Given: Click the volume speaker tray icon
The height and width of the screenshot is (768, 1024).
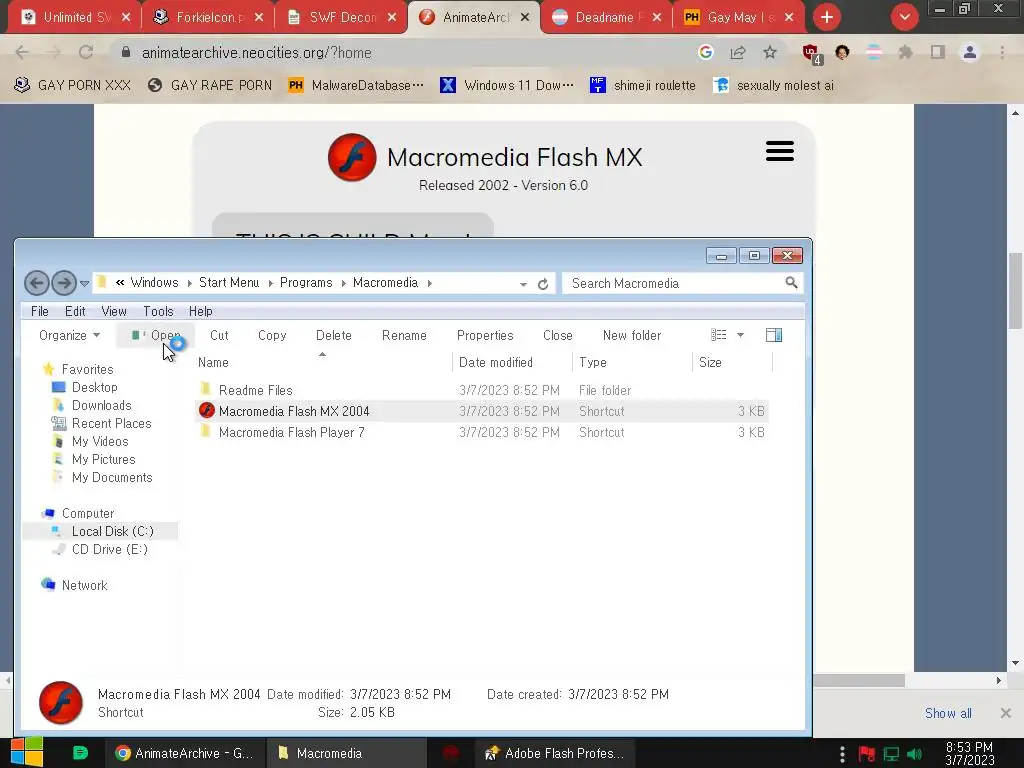Looking at the screenshot, I should [x=914, y=754].
